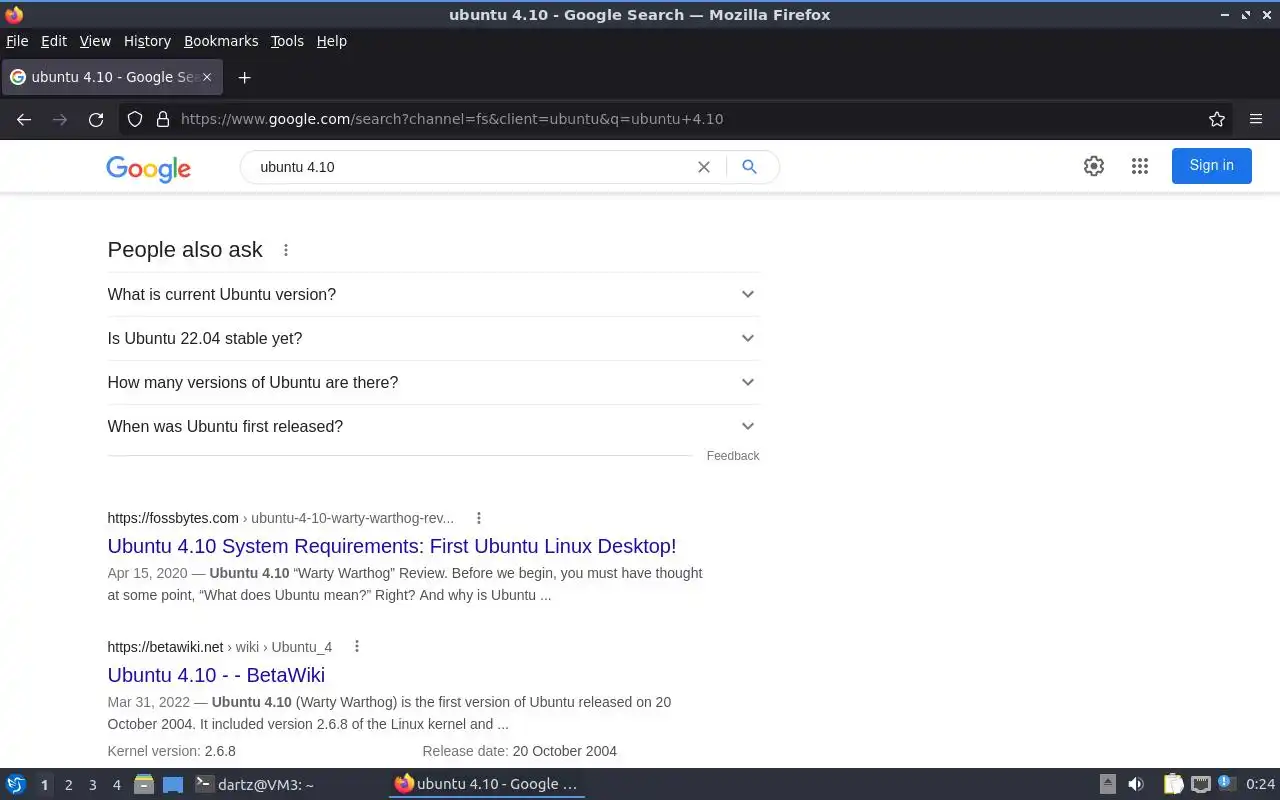Open options for fossbytes.com result
The height and width of the screenshot is (800, 1280).
click(x=479, y=518)
